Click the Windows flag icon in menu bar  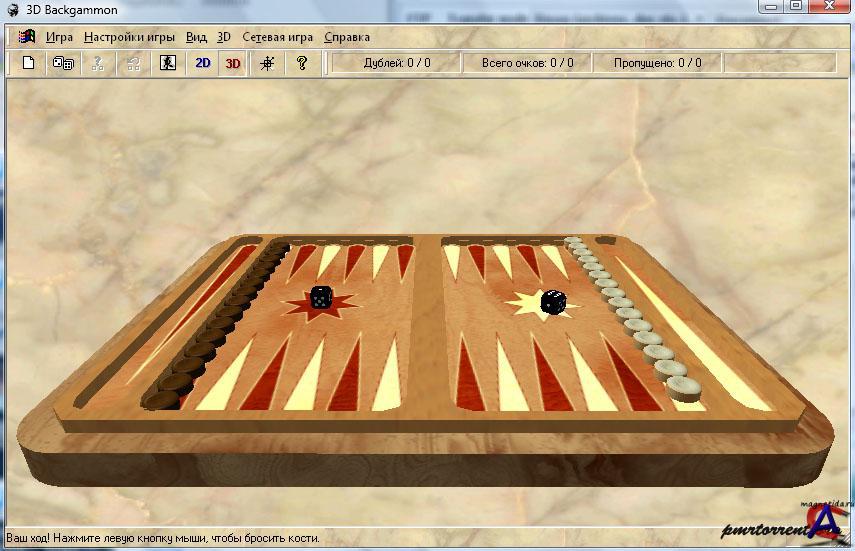click(x=26, y=37)
